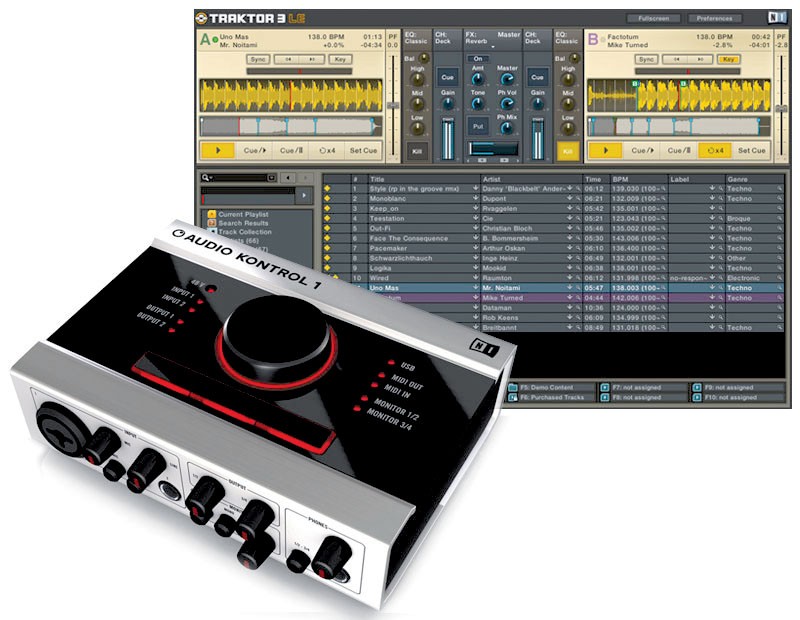Sort the track list by Genre column
800x620 pixels.
(755, 179)
